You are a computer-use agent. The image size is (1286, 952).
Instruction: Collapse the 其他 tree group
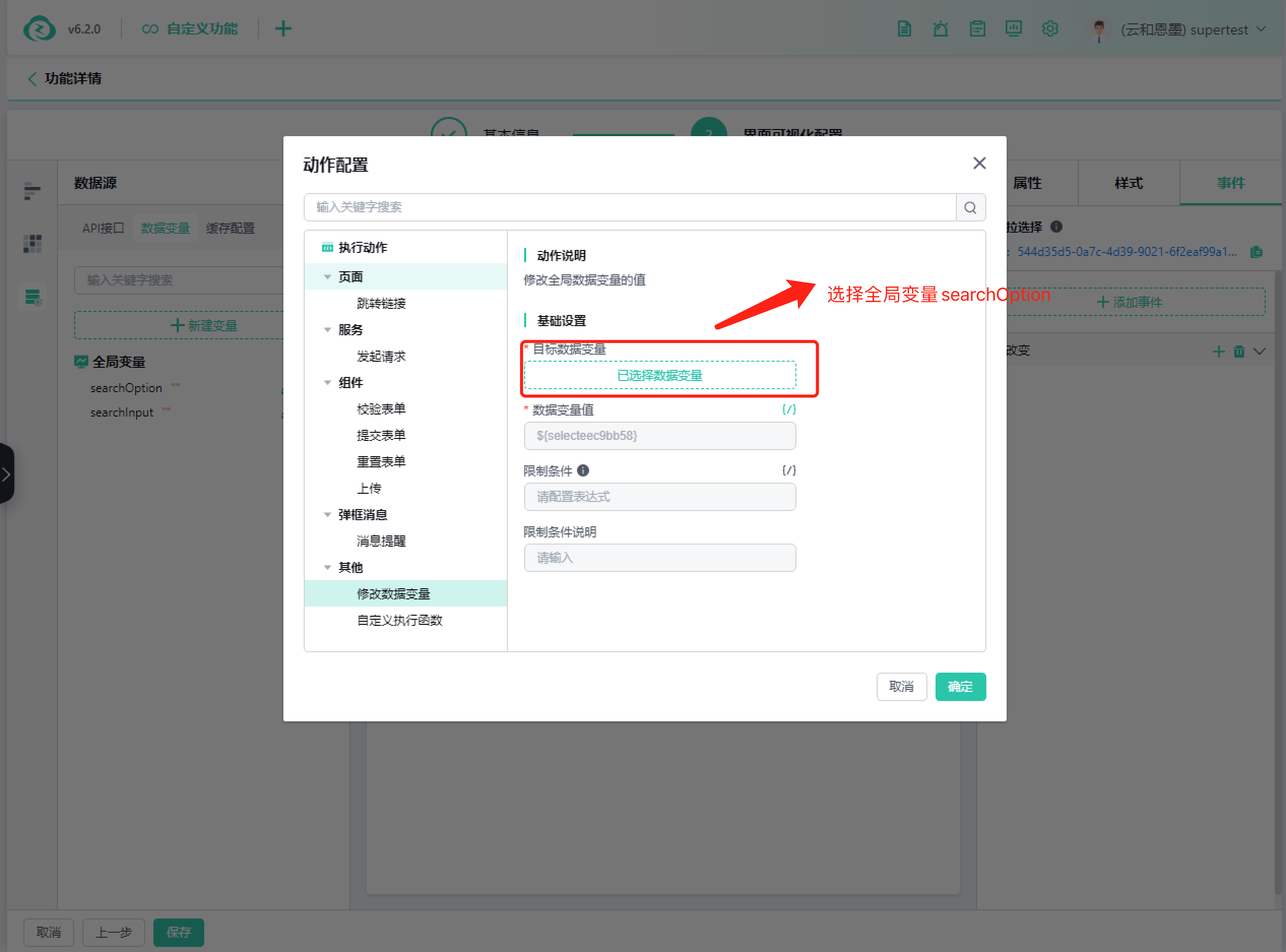click(327, 567)
